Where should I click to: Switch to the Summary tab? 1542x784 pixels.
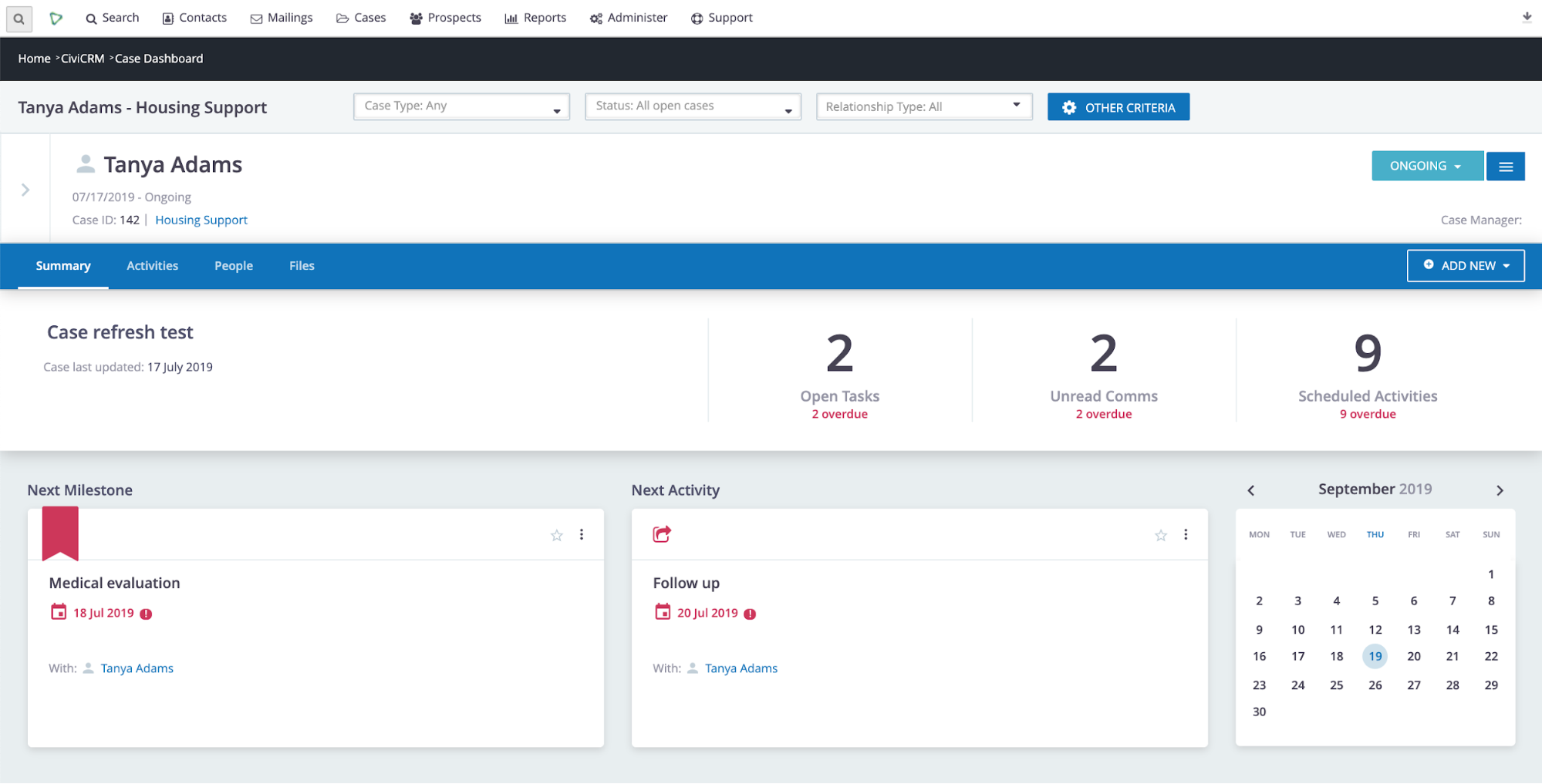coord(63,266)
